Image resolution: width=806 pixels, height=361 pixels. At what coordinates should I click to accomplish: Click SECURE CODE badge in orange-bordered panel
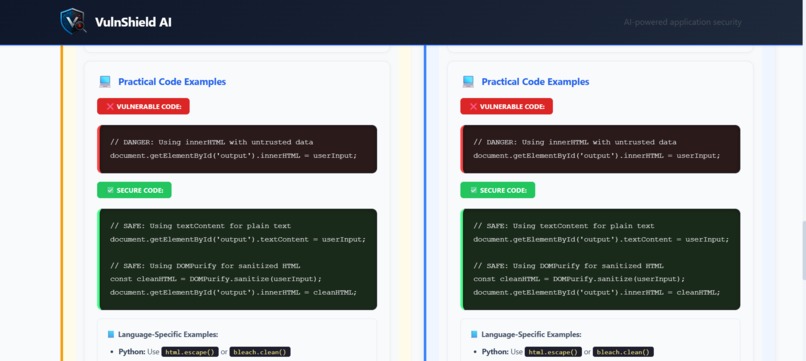(134, 190)
